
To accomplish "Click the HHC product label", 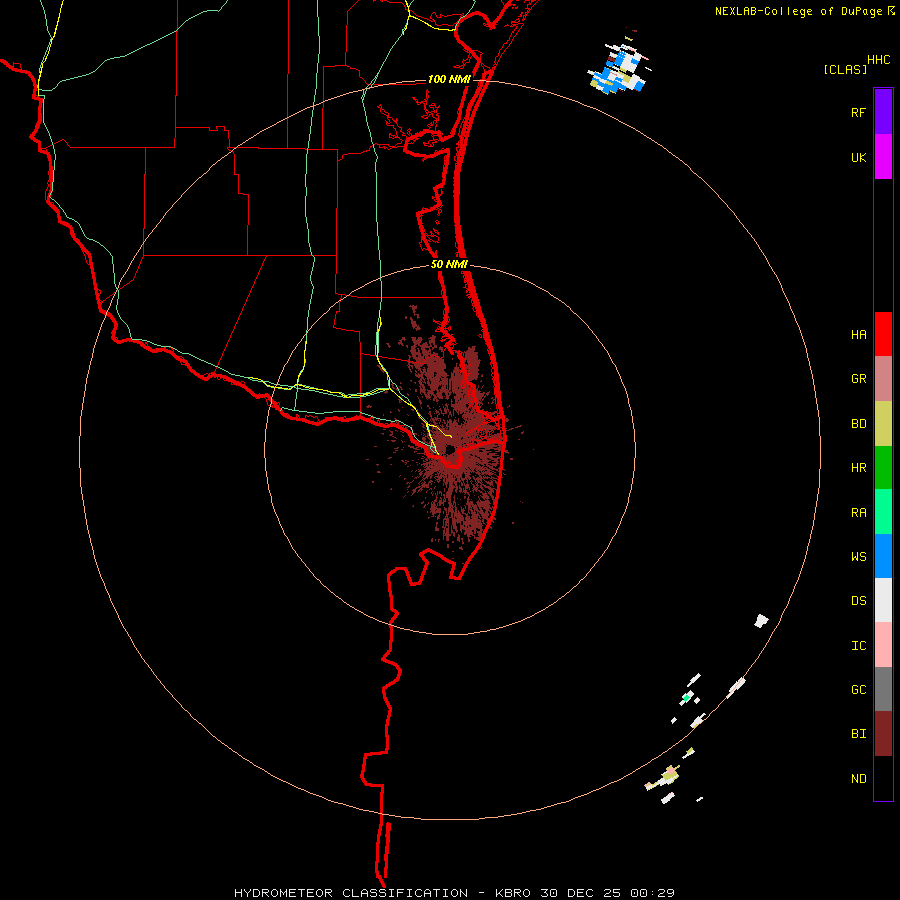I will [x=879, y=60].
